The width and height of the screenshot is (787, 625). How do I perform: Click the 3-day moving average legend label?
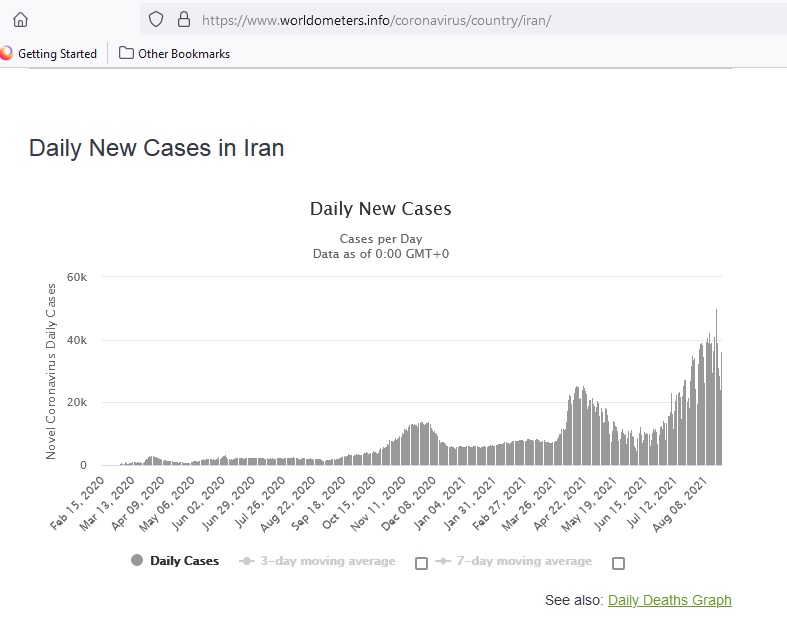coord(328,561)
